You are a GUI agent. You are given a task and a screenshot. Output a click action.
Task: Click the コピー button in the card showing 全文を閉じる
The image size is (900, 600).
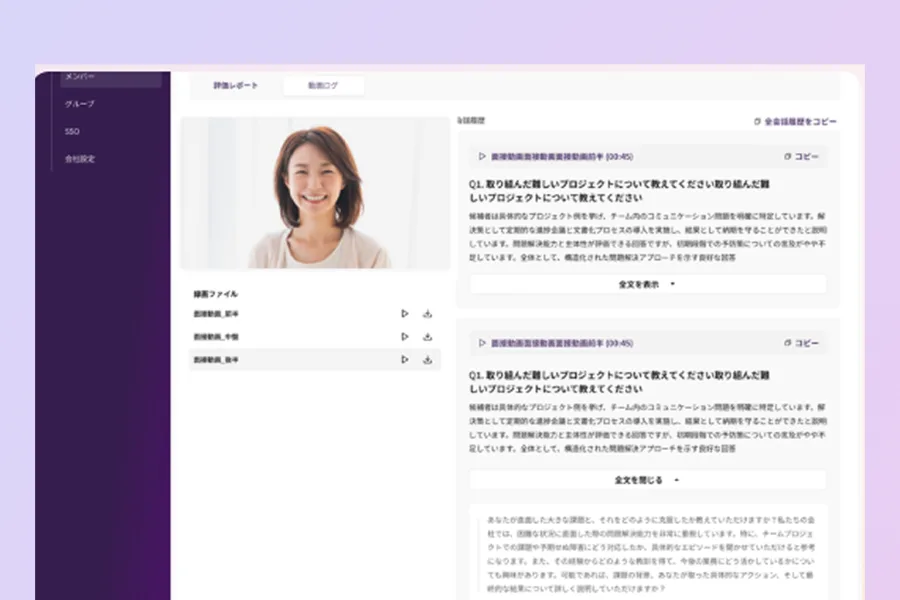[801, 343]
